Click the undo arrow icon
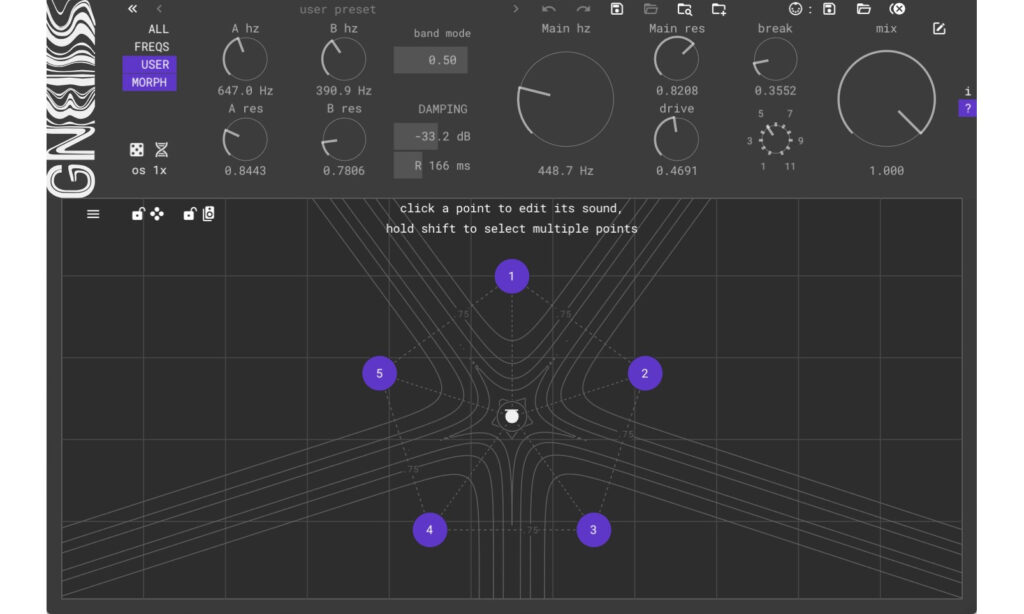The height and width of the screenshot is (614, 1024). pyautogui.click(x=549, y=8)
